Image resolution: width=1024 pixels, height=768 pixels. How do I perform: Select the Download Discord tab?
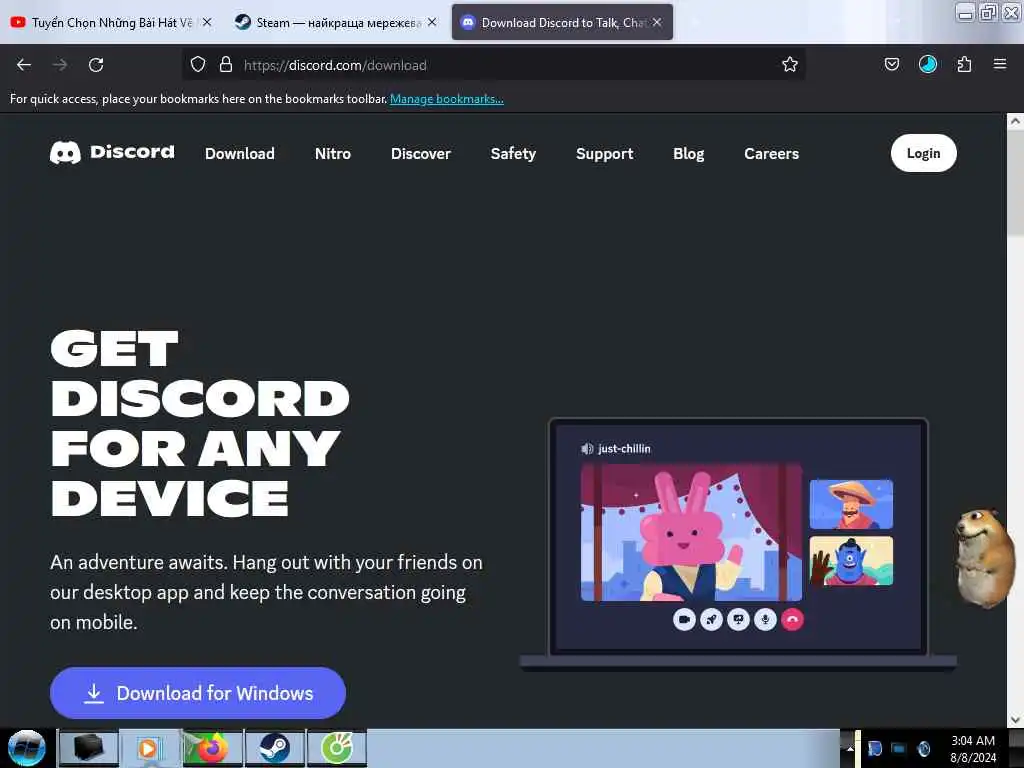click(562, 22)
